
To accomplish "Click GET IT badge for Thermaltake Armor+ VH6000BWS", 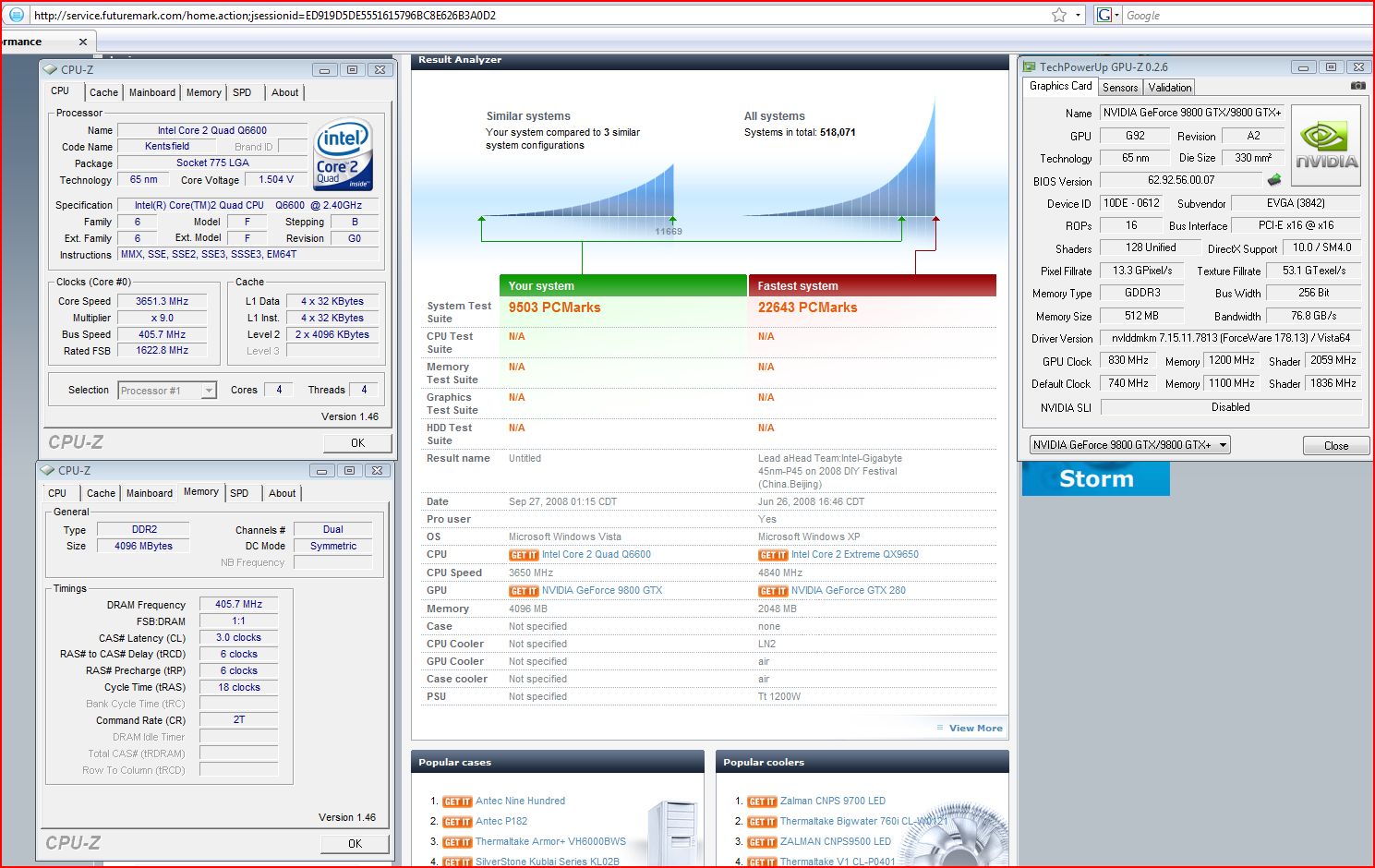I will (457, 842).
